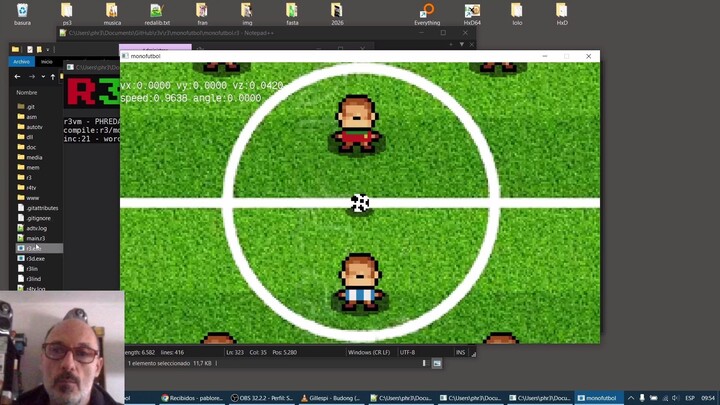Image resolution: width=720 pixels, height=405 pixels.
Task: Select the main.r3 file
Action: click(x=35, y=238)
